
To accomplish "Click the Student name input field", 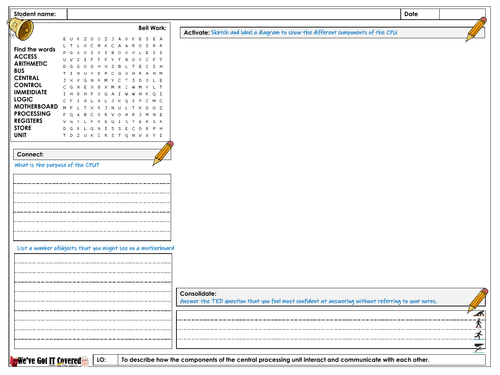I will pyautogui.click(x=234, y=14).
